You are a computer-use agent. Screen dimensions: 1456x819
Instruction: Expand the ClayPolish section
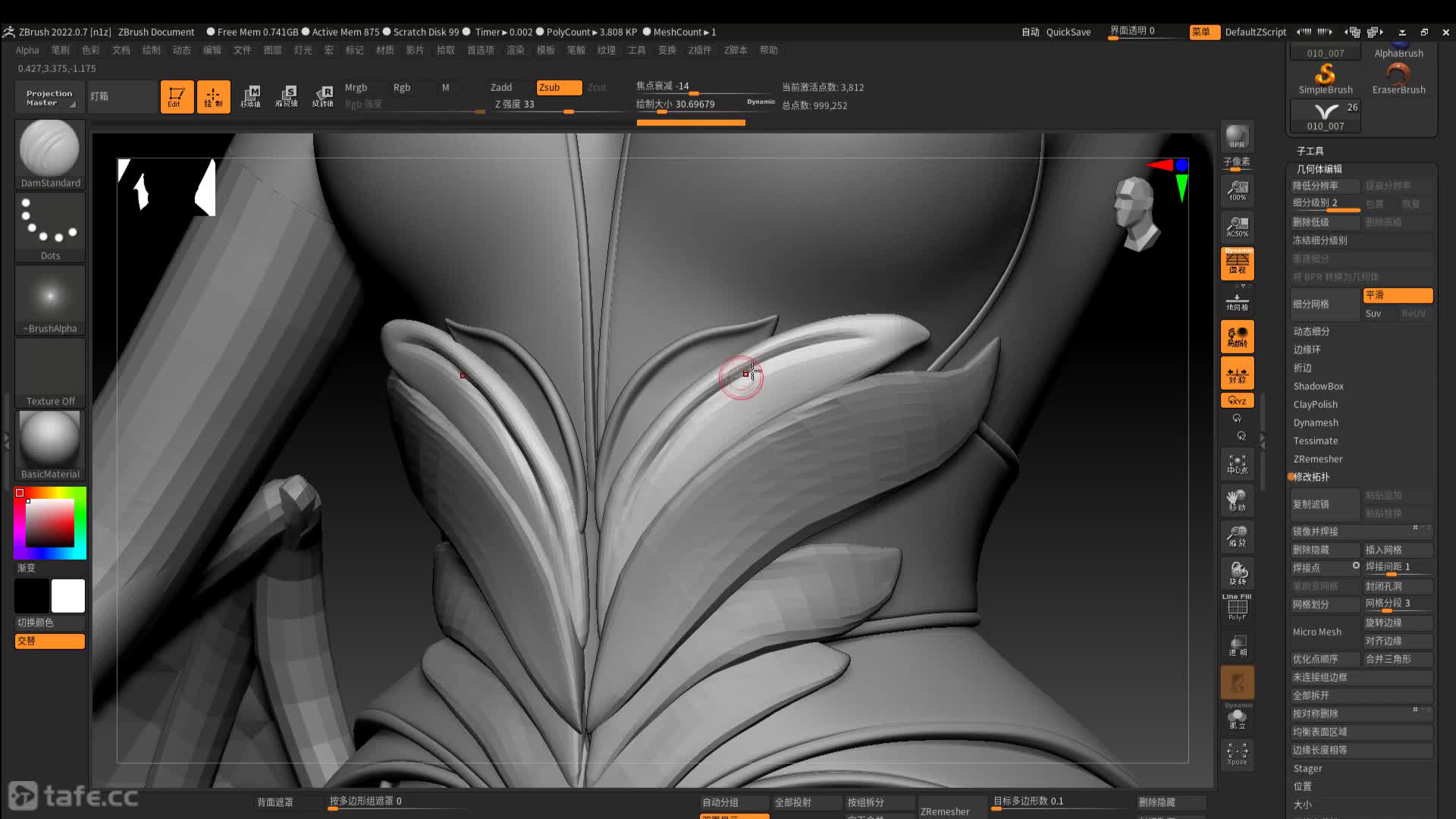pos(1315,404)
